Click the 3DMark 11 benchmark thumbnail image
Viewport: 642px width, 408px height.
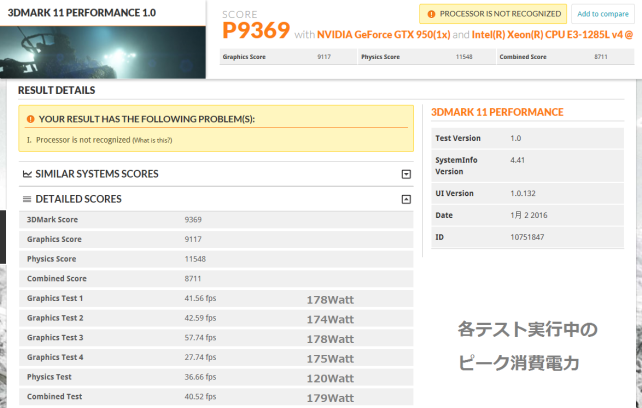[103, 52]
